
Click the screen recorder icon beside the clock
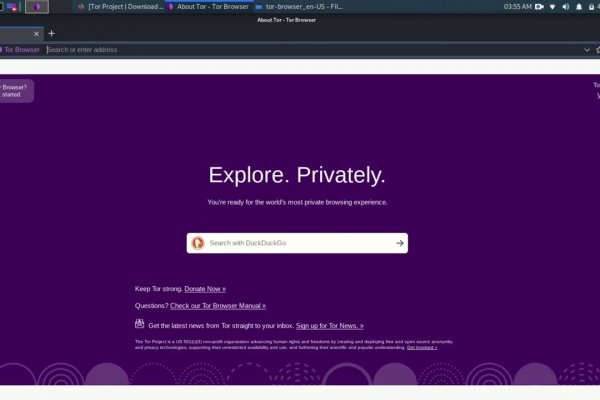(539, 6)
